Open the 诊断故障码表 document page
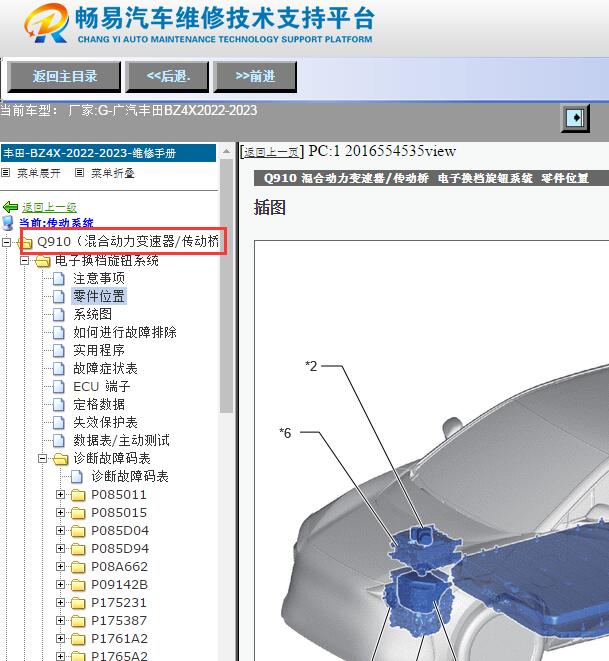The image size is (609, 661). pos(130,476)
